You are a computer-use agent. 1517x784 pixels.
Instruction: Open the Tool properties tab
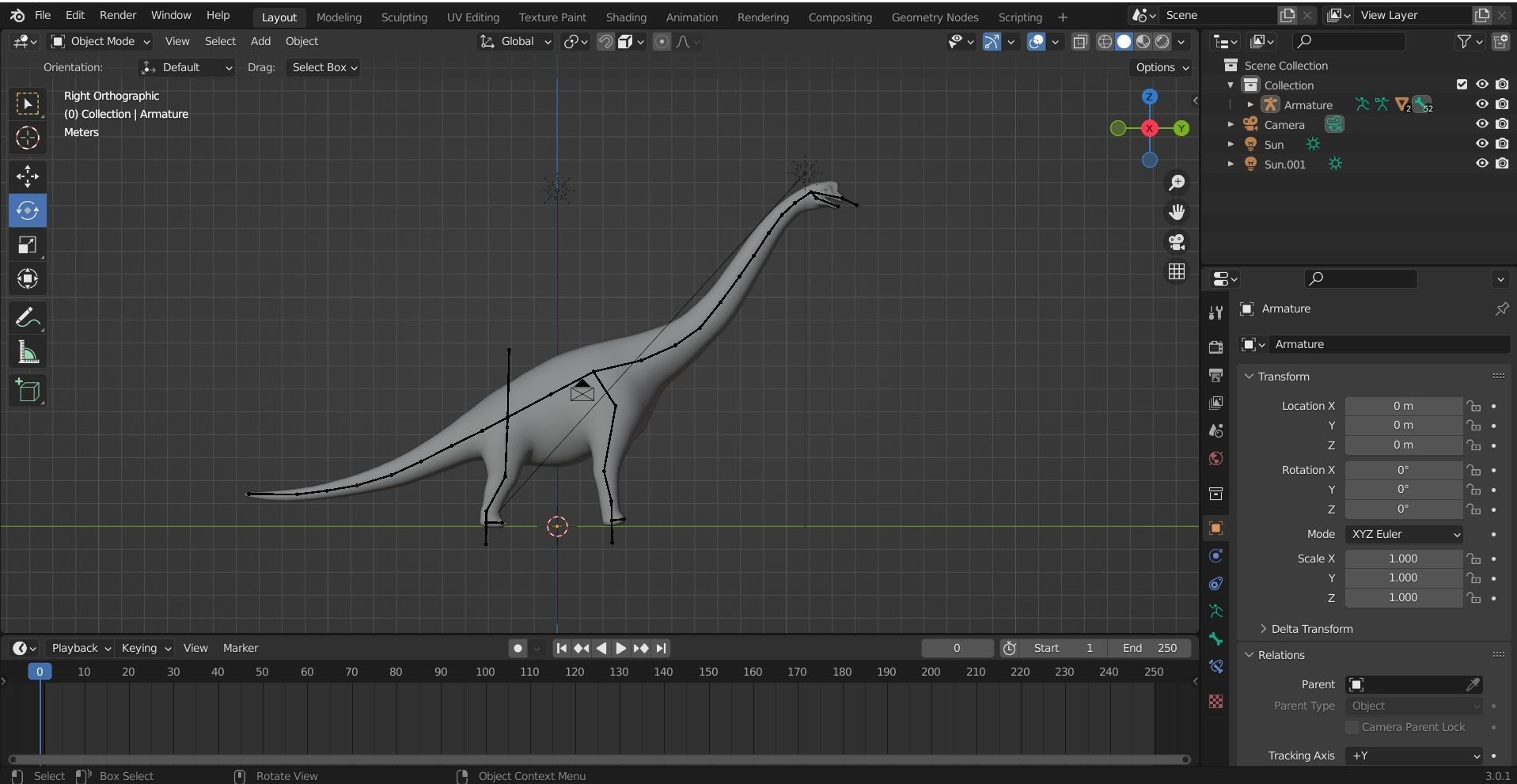coord(1216,313)
